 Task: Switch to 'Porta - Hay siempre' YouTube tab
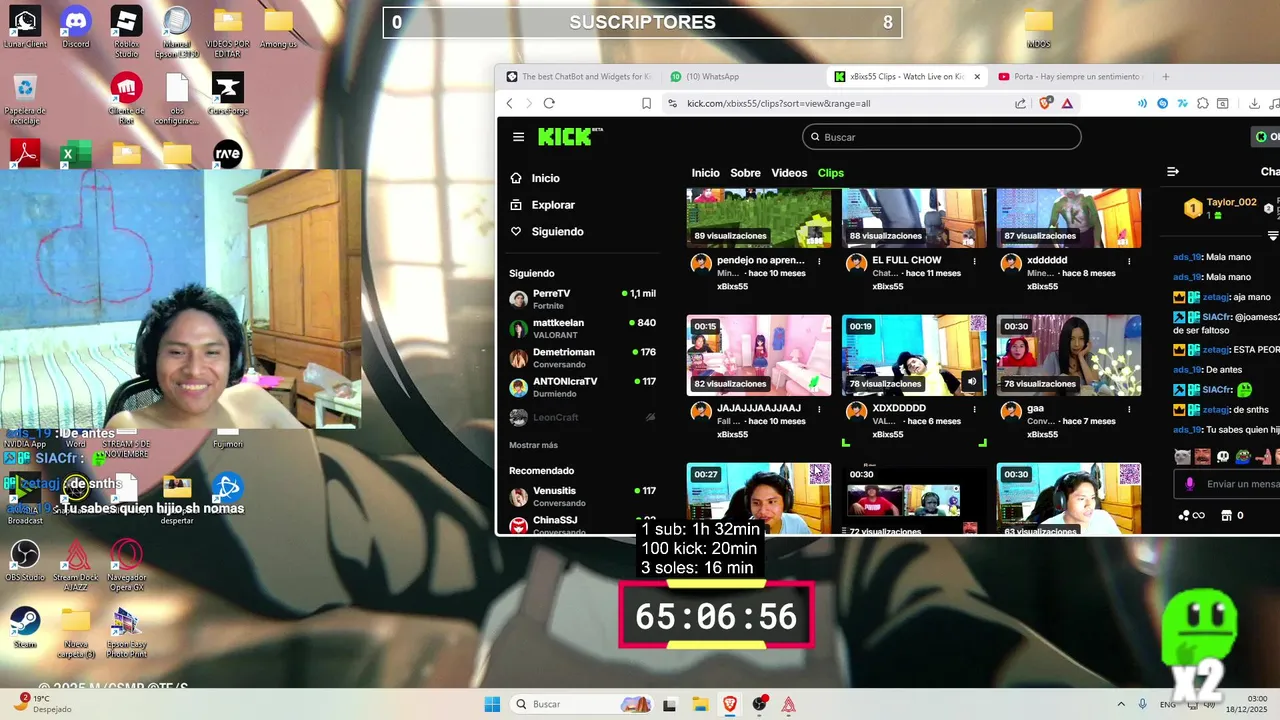click(x=1071, y=76)
